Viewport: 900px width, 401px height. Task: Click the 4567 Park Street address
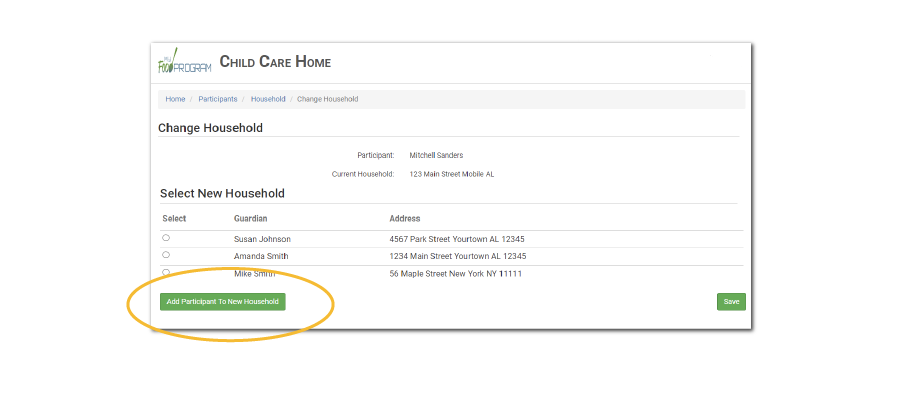tap(457, 239)
